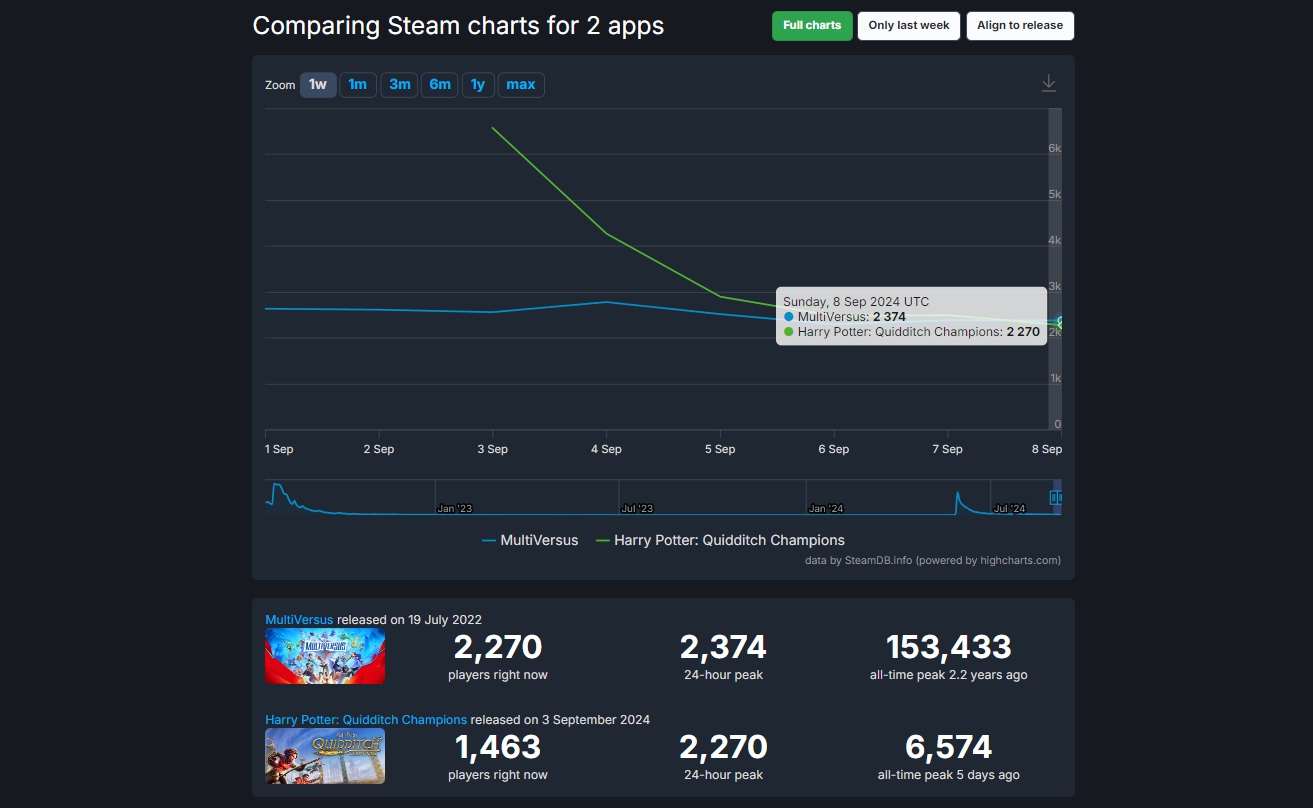Set chart zoom to 6m
1313x808 pixels.
pos(440,85)
